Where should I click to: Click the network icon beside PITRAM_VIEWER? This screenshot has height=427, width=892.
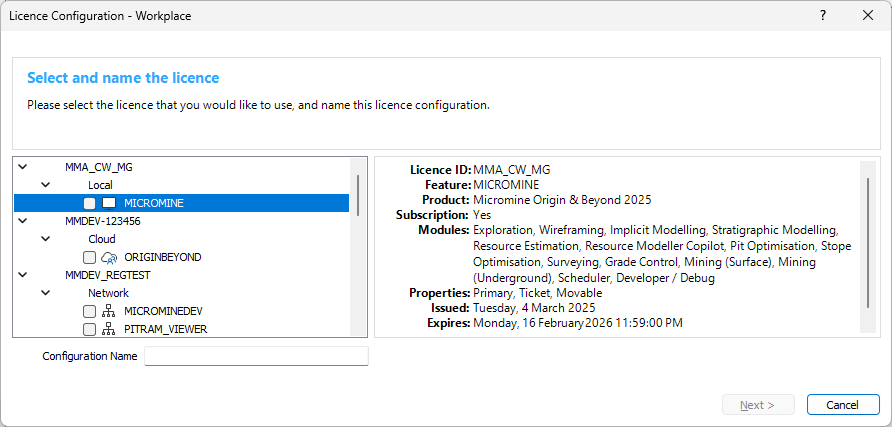(108, 329)
